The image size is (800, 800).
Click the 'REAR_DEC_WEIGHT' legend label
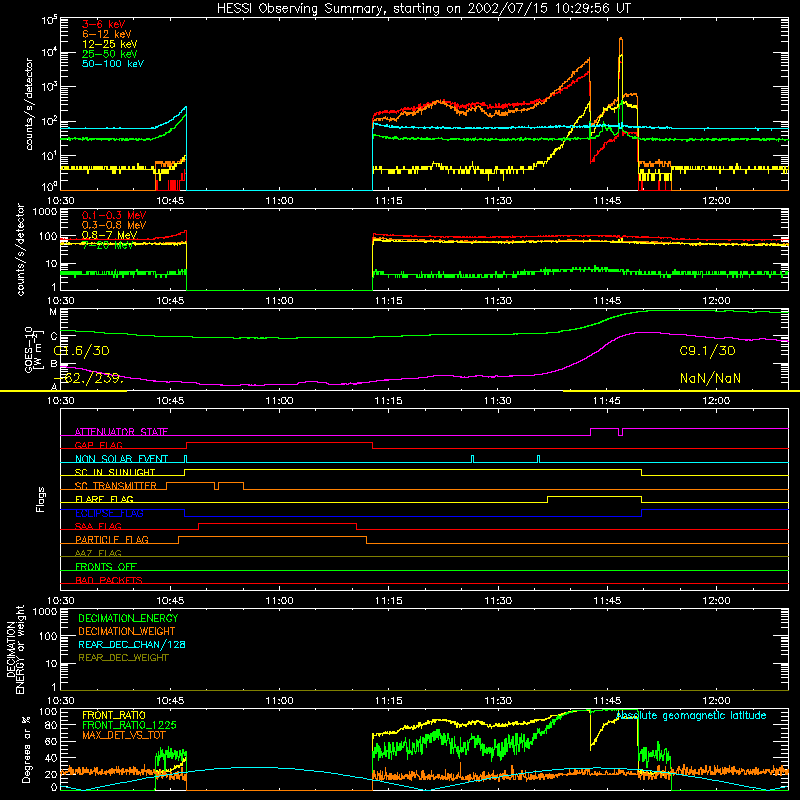click(x=123, y=658)
